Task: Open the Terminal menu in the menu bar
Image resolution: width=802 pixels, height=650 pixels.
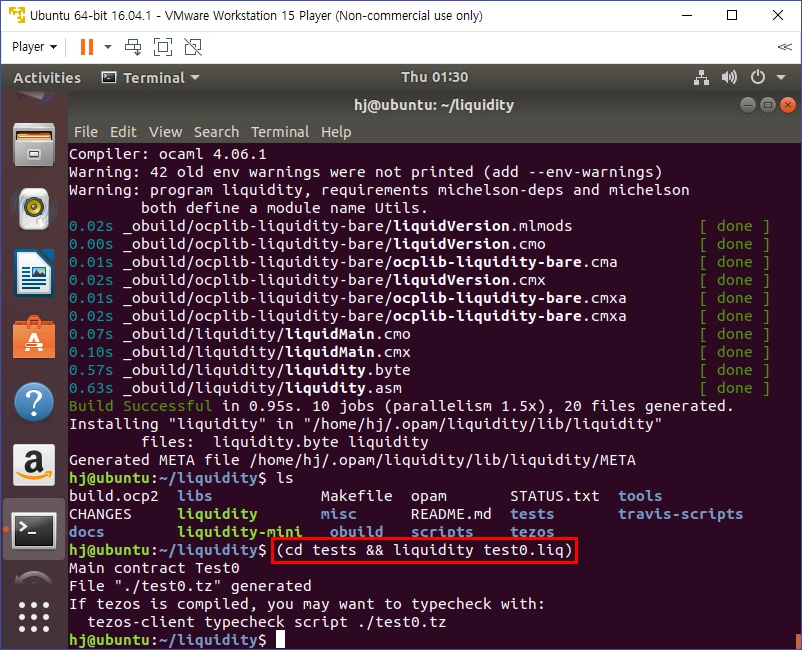Action: click(280, 132)
